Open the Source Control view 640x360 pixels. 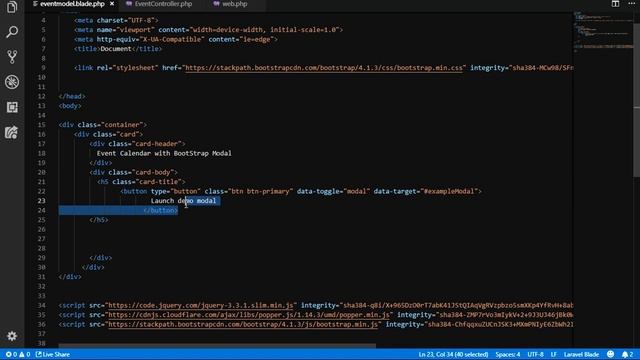tap(12, 57)
